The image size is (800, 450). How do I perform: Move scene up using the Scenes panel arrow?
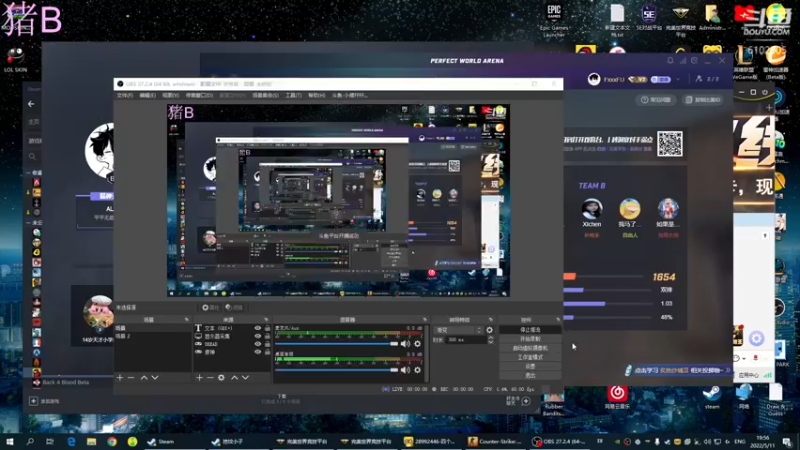pyautogui.click(x=144, y=378)
